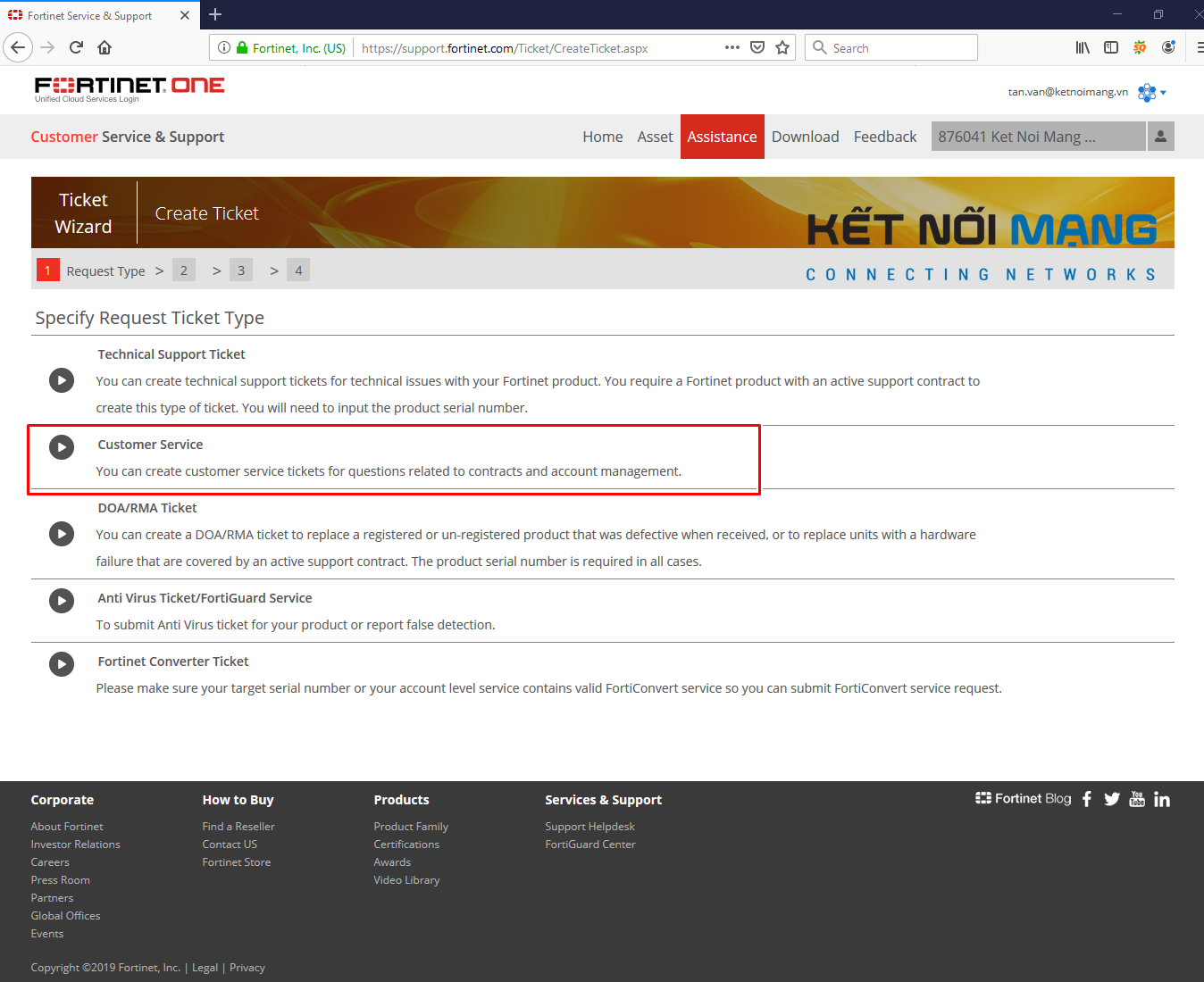Click the Pocket save icon
The width and height of the screenshot is (1204, 982).
(757, 47)
